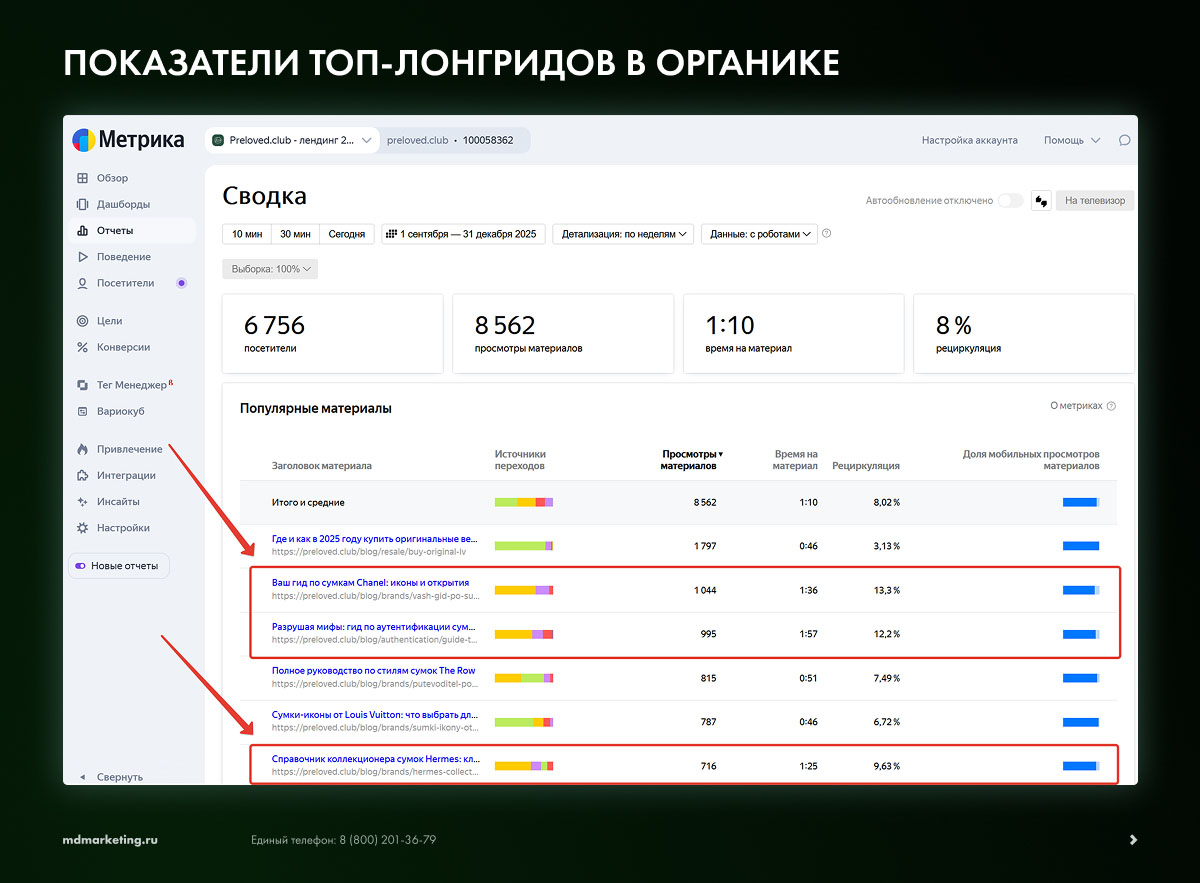Image resolution: width=1200 pixels, height=883 pixels.
Task: Open the Chanel bags guide article link
Action: (370, 582)
